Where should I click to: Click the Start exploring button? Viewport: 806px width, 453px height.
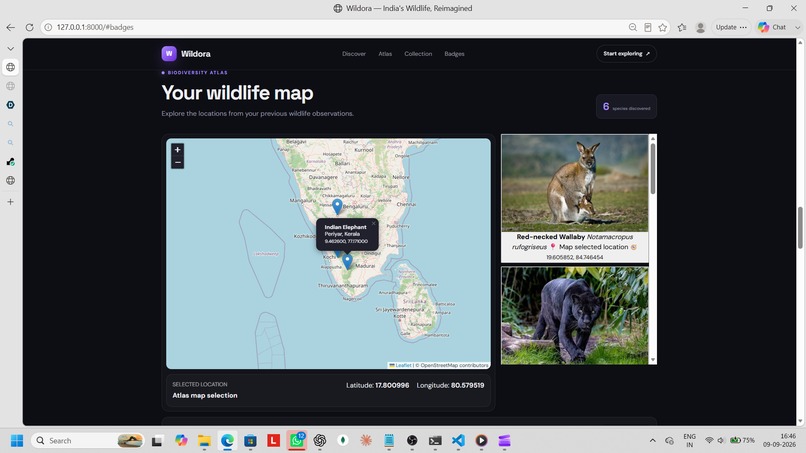coord(626,53)
